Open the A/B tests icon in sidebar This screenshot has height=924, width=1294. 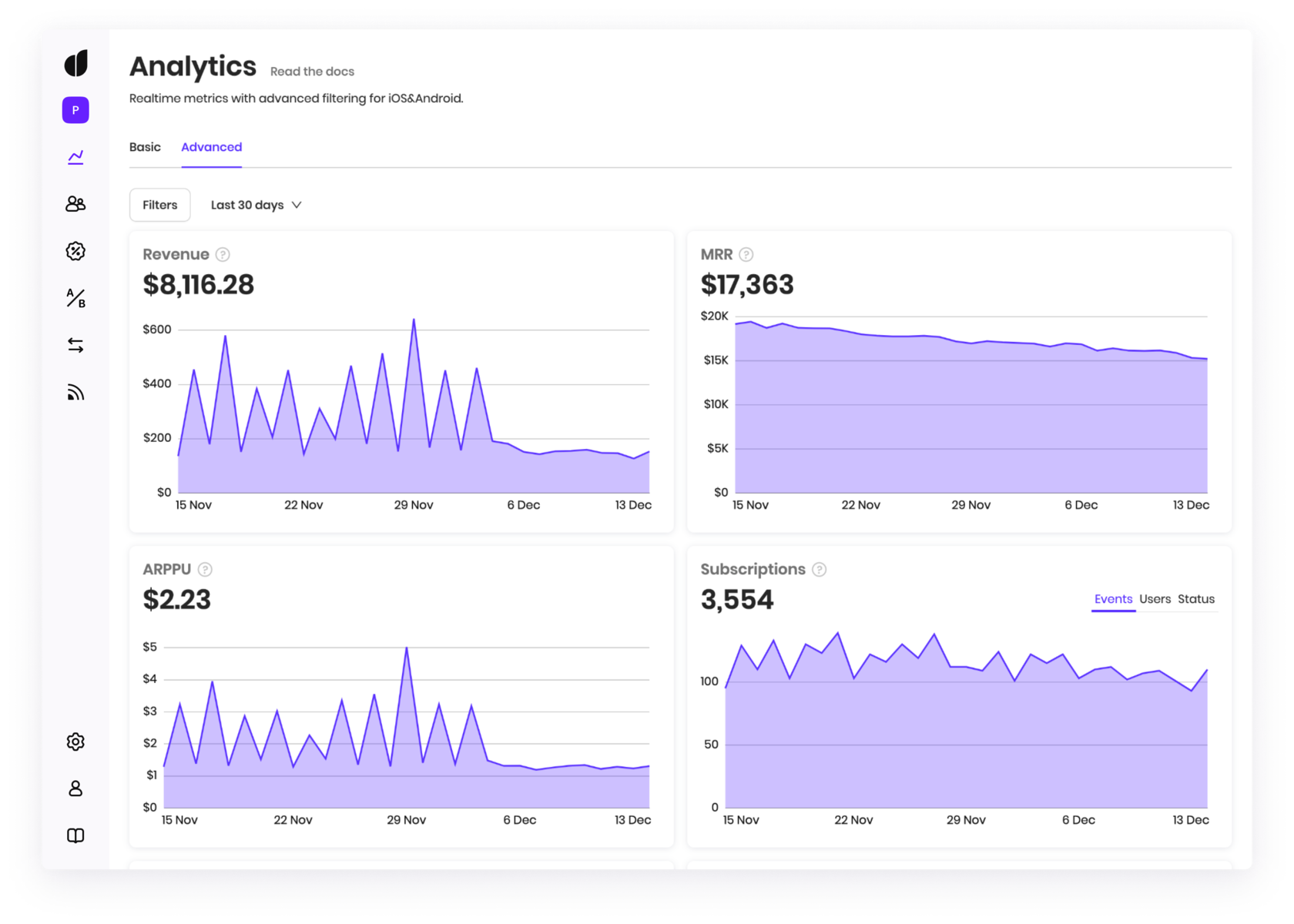75,298
